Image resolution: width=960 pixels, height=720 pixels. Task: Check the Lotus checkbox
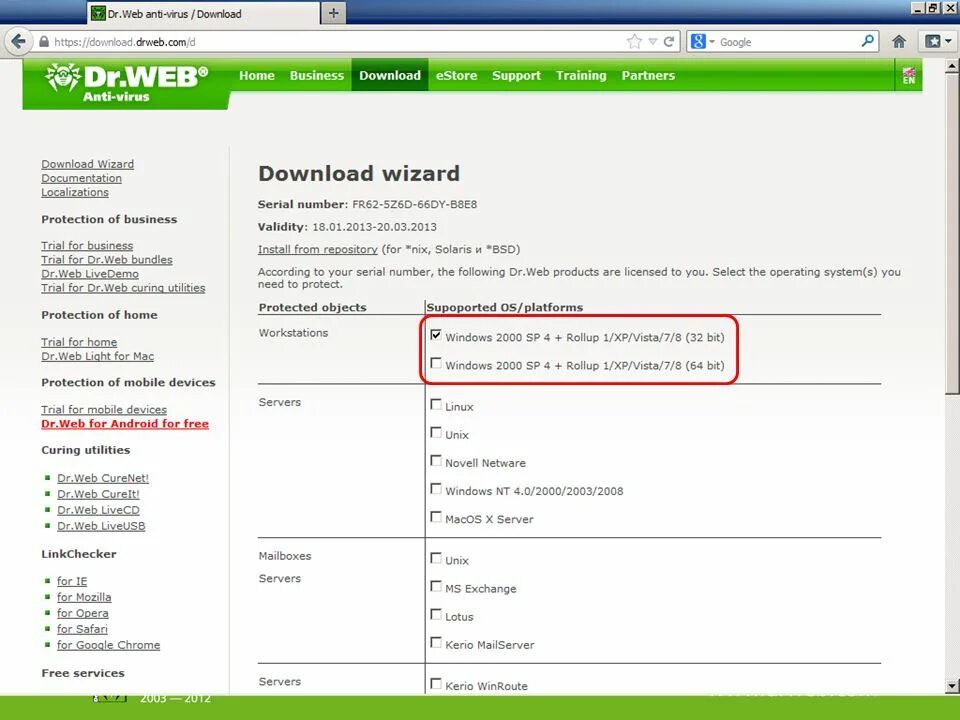[x=436, y=614]
